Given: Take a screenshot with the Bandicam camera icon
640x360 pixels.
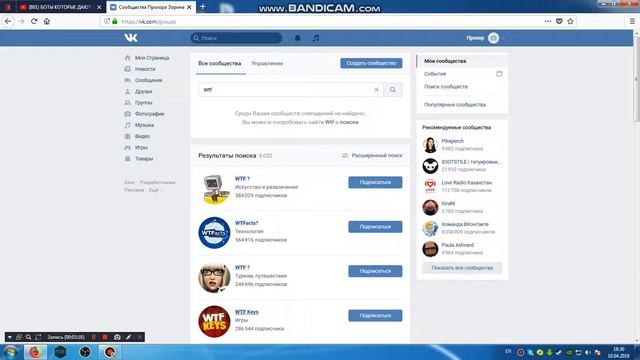Looking at the screenshot, I should coord(117,337).
